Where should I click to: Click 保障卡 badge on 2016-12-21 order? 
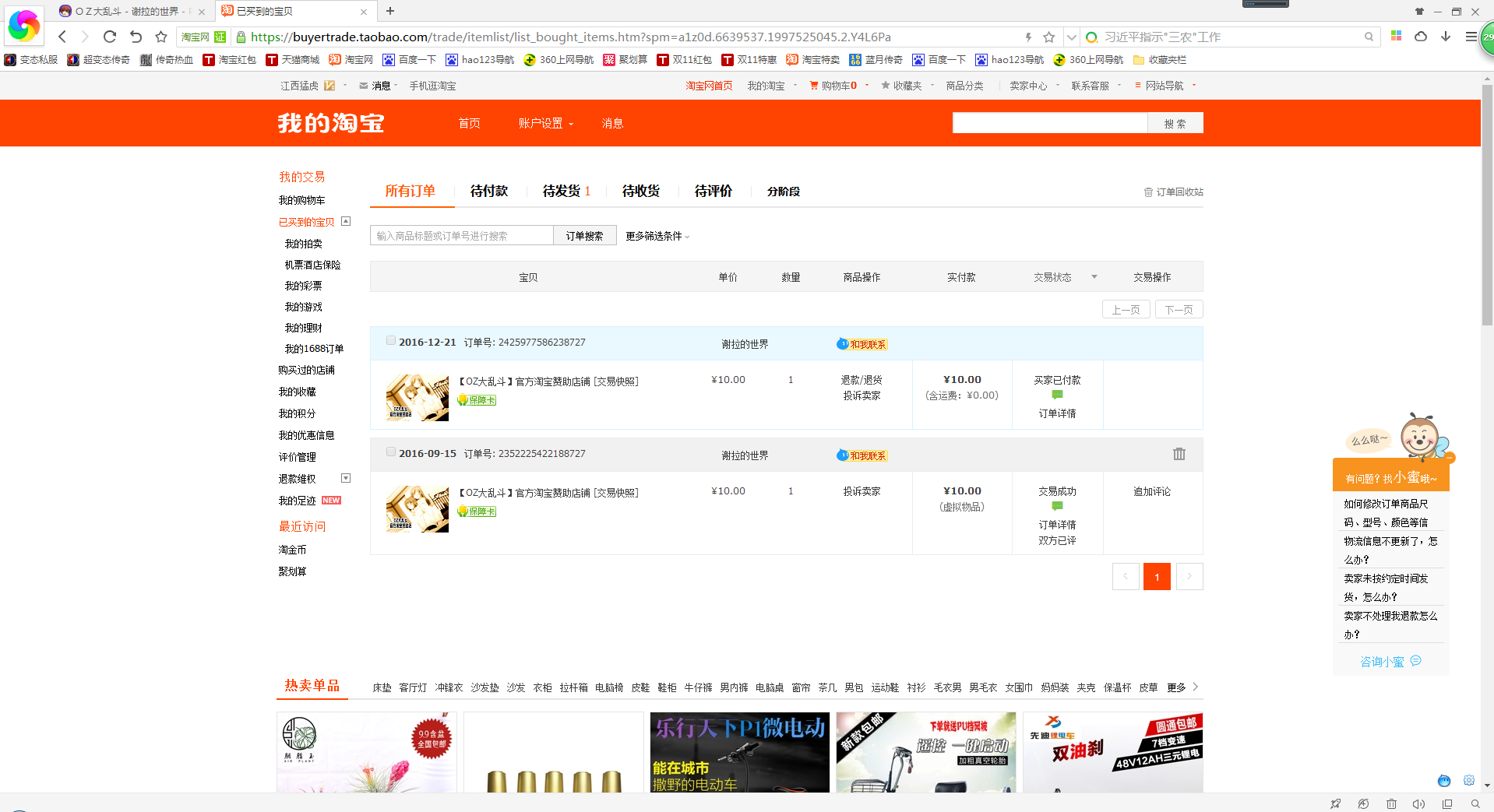coord(477,400)
